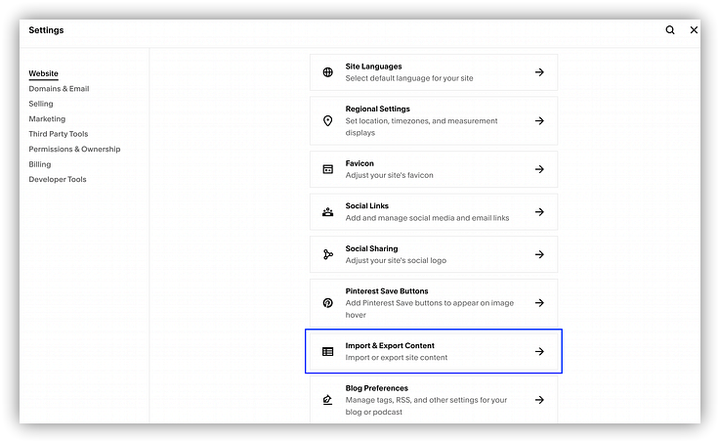Screen dimensions: 720x443
Task: Click 'Adjust your site's favicon' description
Action: [389, 175]
